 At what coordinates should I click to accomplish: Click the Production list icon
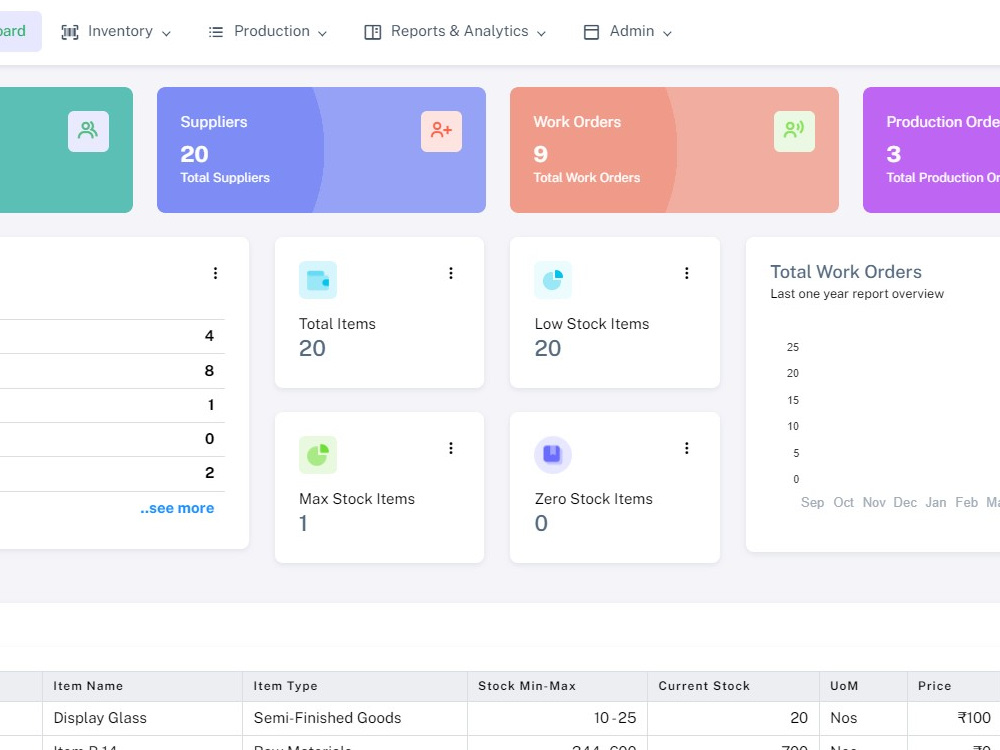tap(216, 32)
